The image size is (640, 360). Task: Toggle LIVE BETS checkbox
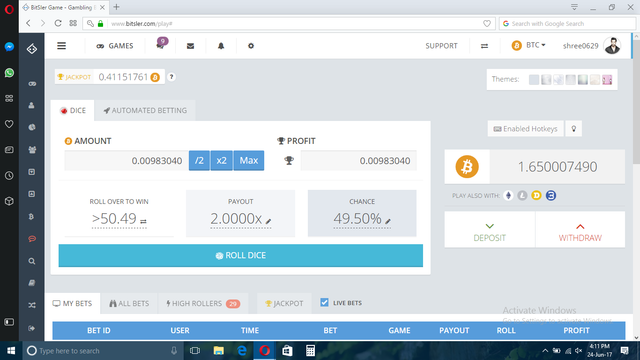pos(324,302)
